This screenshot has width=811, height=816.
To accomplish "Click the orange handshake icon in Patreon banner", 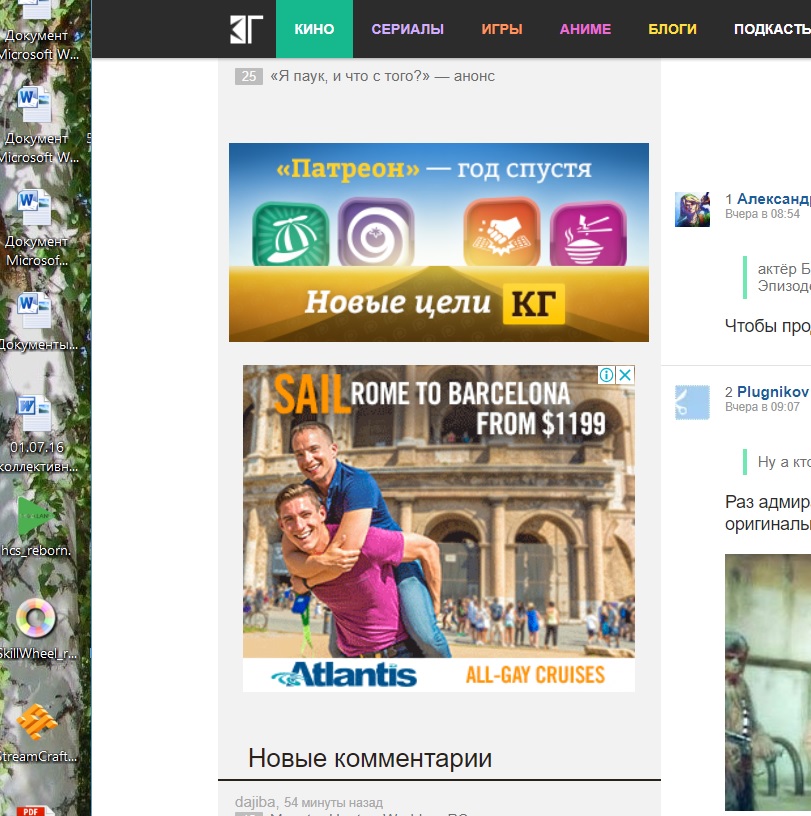I will [502, 232].
